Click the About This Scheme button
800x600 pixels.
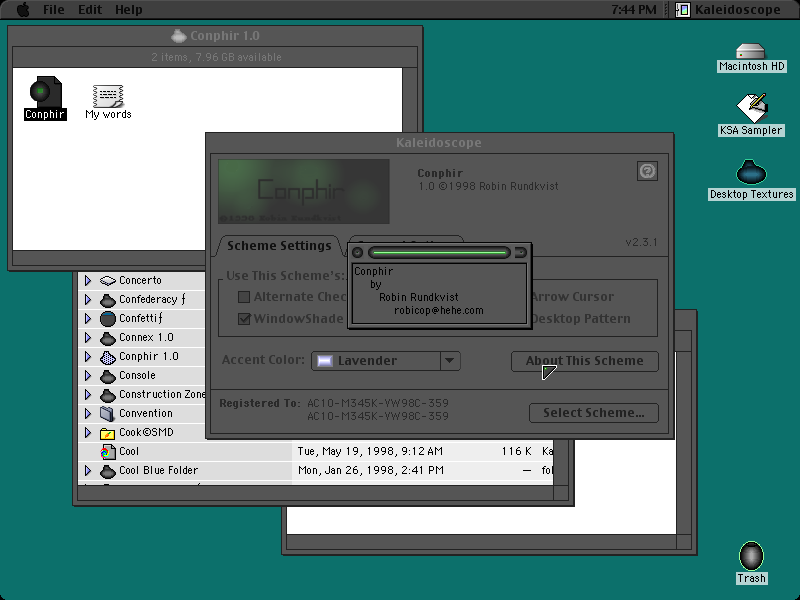click(x=585, y=361)
